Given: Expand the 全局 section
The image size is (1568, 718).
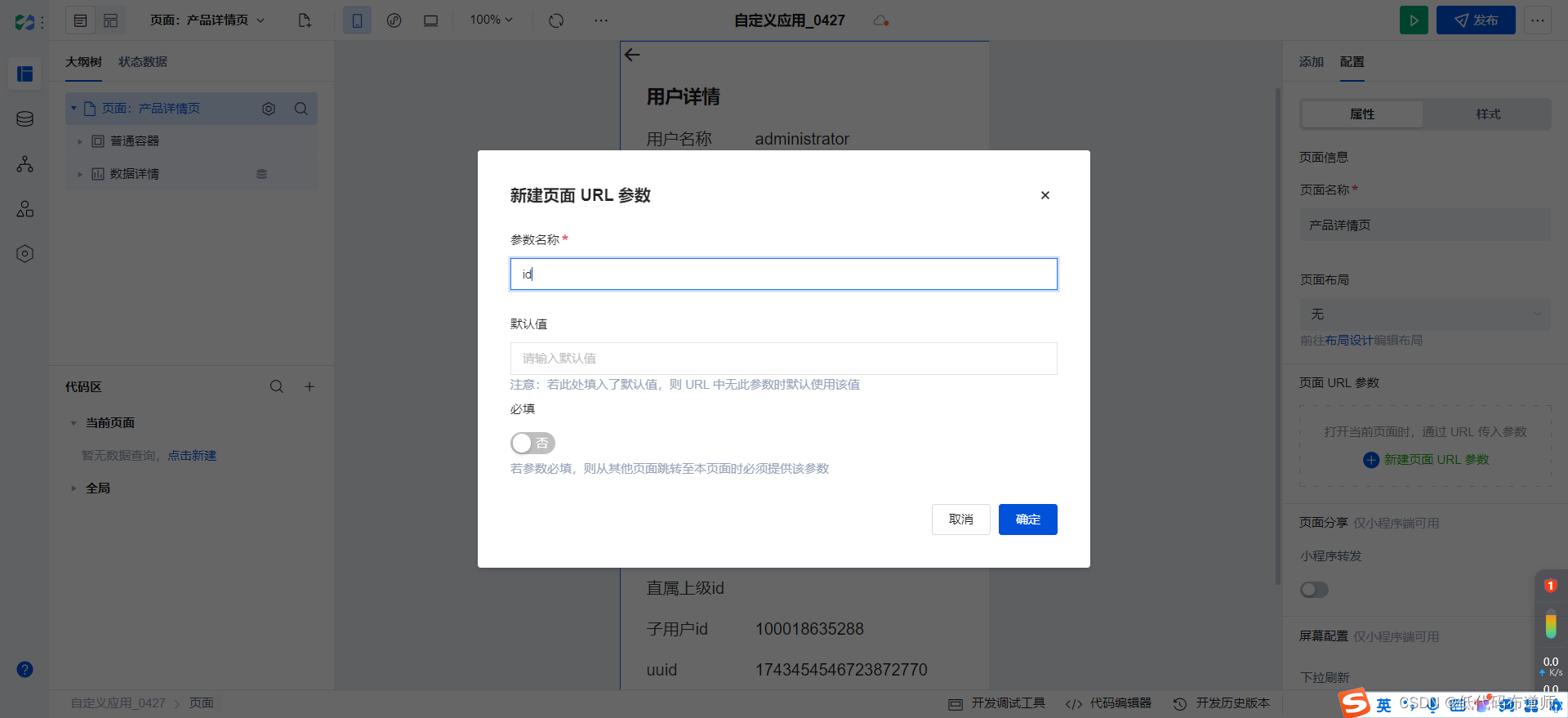Looking at the screenshot, I should coord(73,488).
